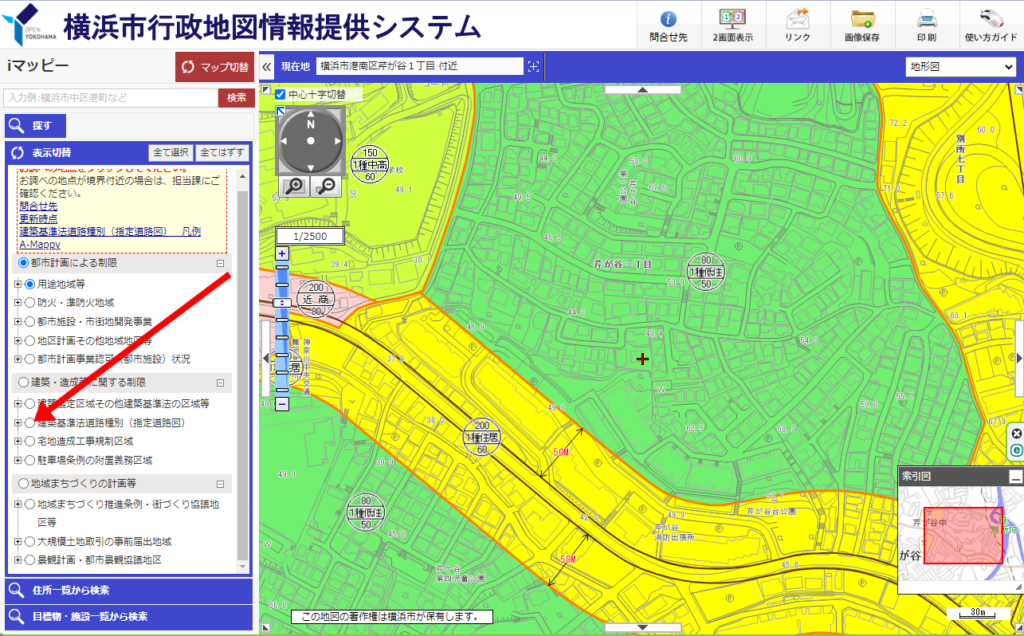1024x636 pixels.
Task: Expand the 宅地造成工事規制区域 node
Action: [x=18, y=441]
